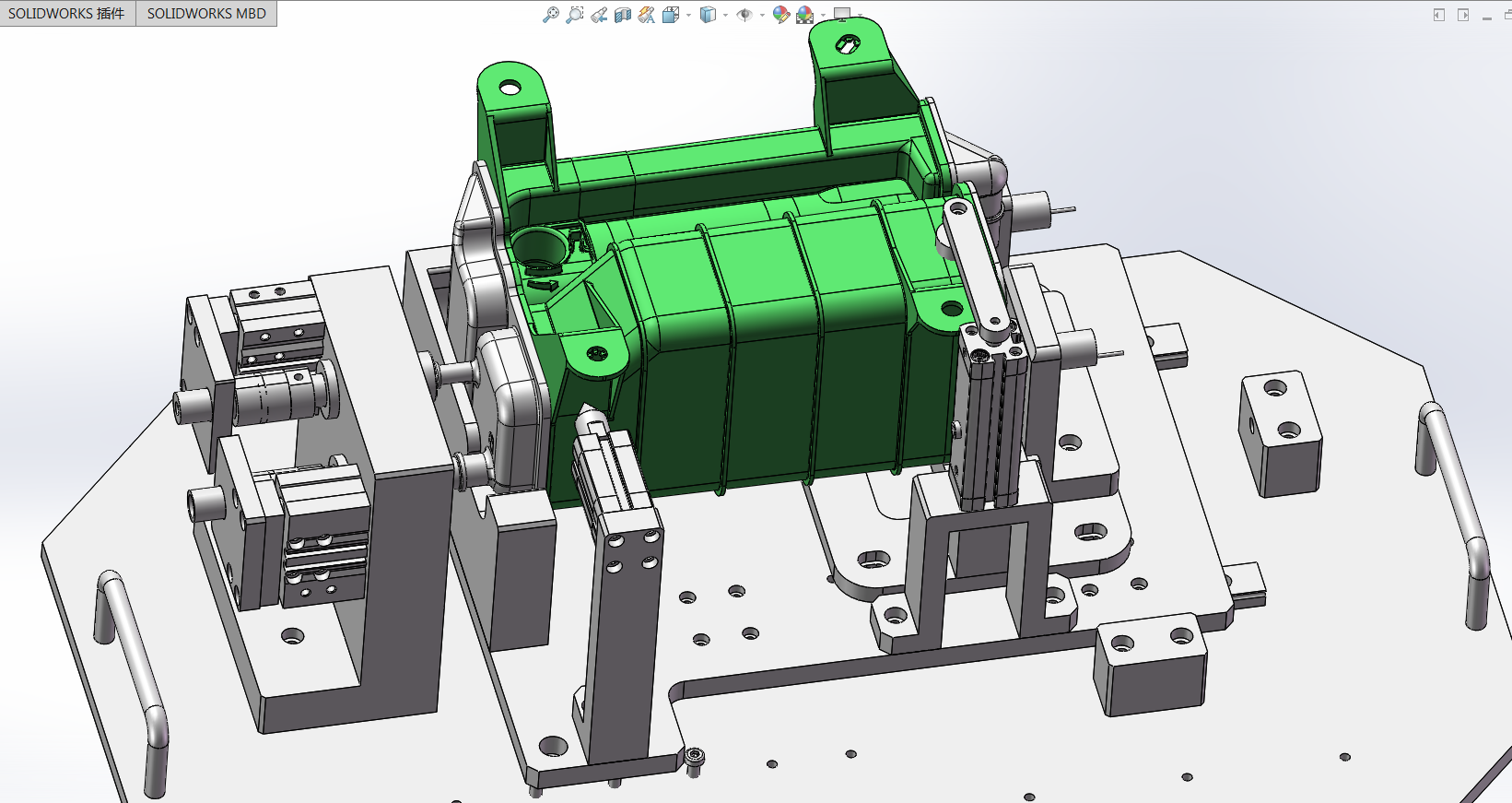Minimize the document window
The width and height of the screenshot is (1512, 803).
(x=1487, y=17)
